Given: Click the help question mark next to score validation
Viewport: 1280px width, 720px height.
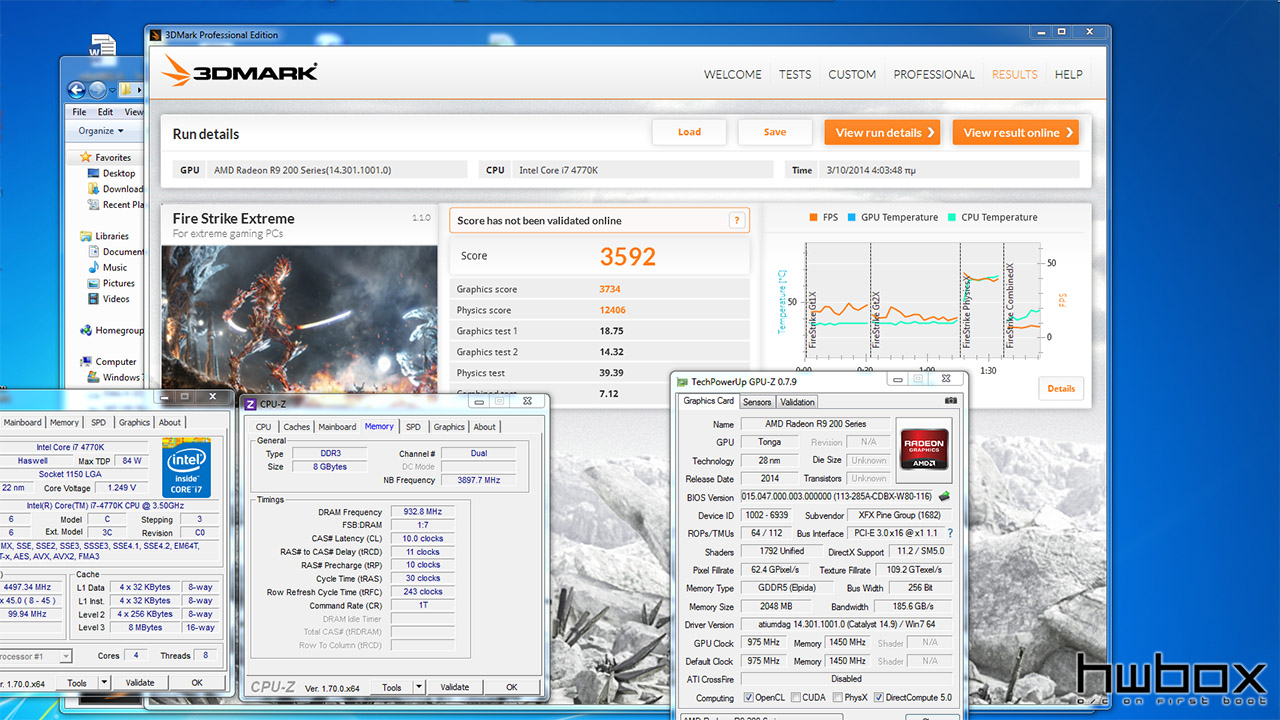Looking at the screenshot, I should point(737,221).
